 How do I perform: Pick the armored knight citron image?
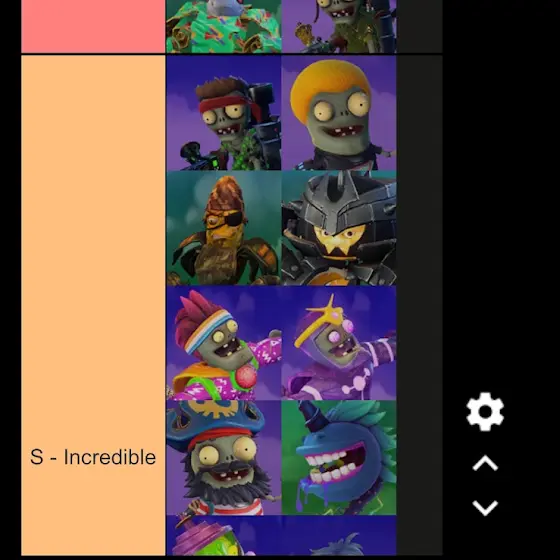pyautogui.click(x=339, y=228)
